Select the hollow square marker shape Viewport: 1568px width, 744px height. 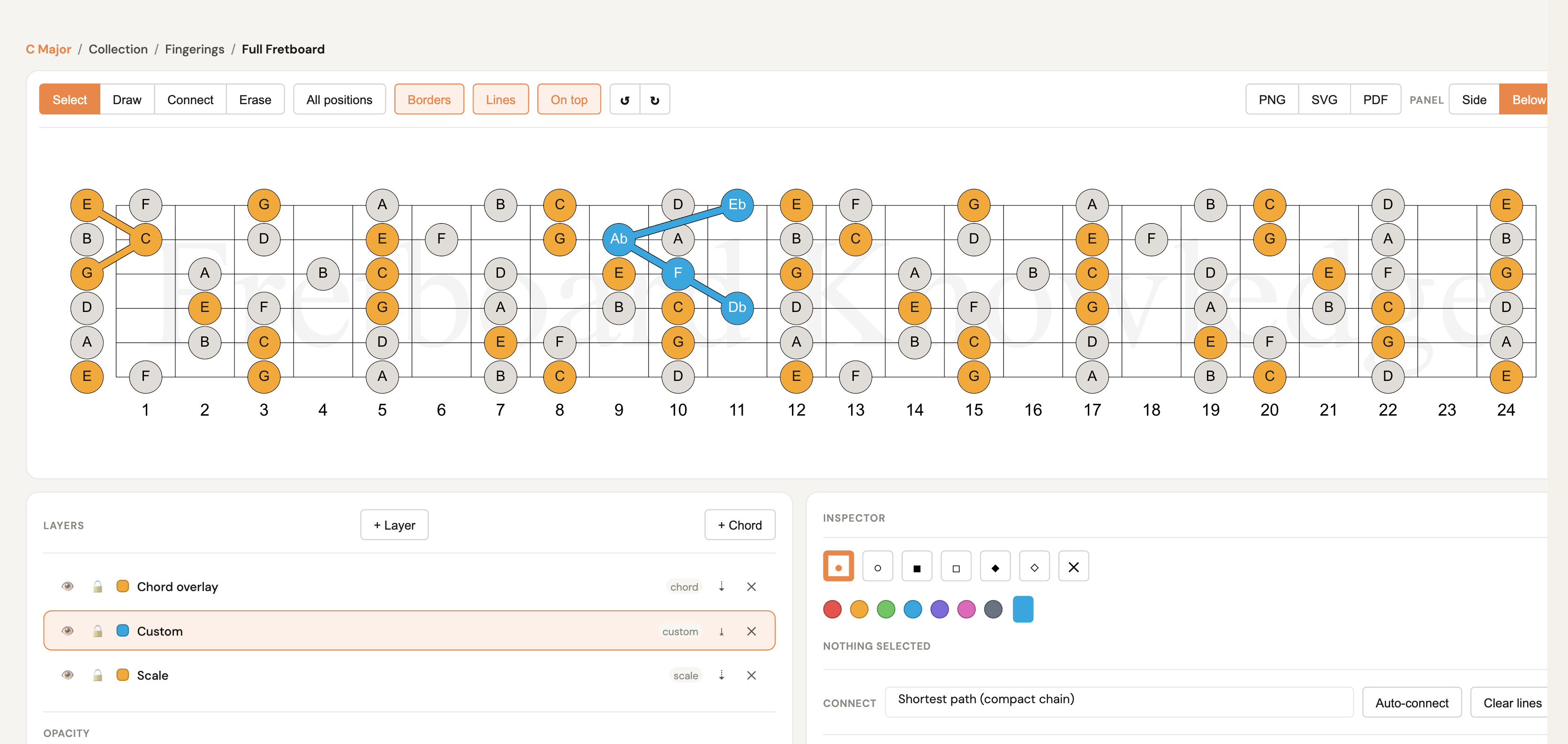click(x=956, y=567)
